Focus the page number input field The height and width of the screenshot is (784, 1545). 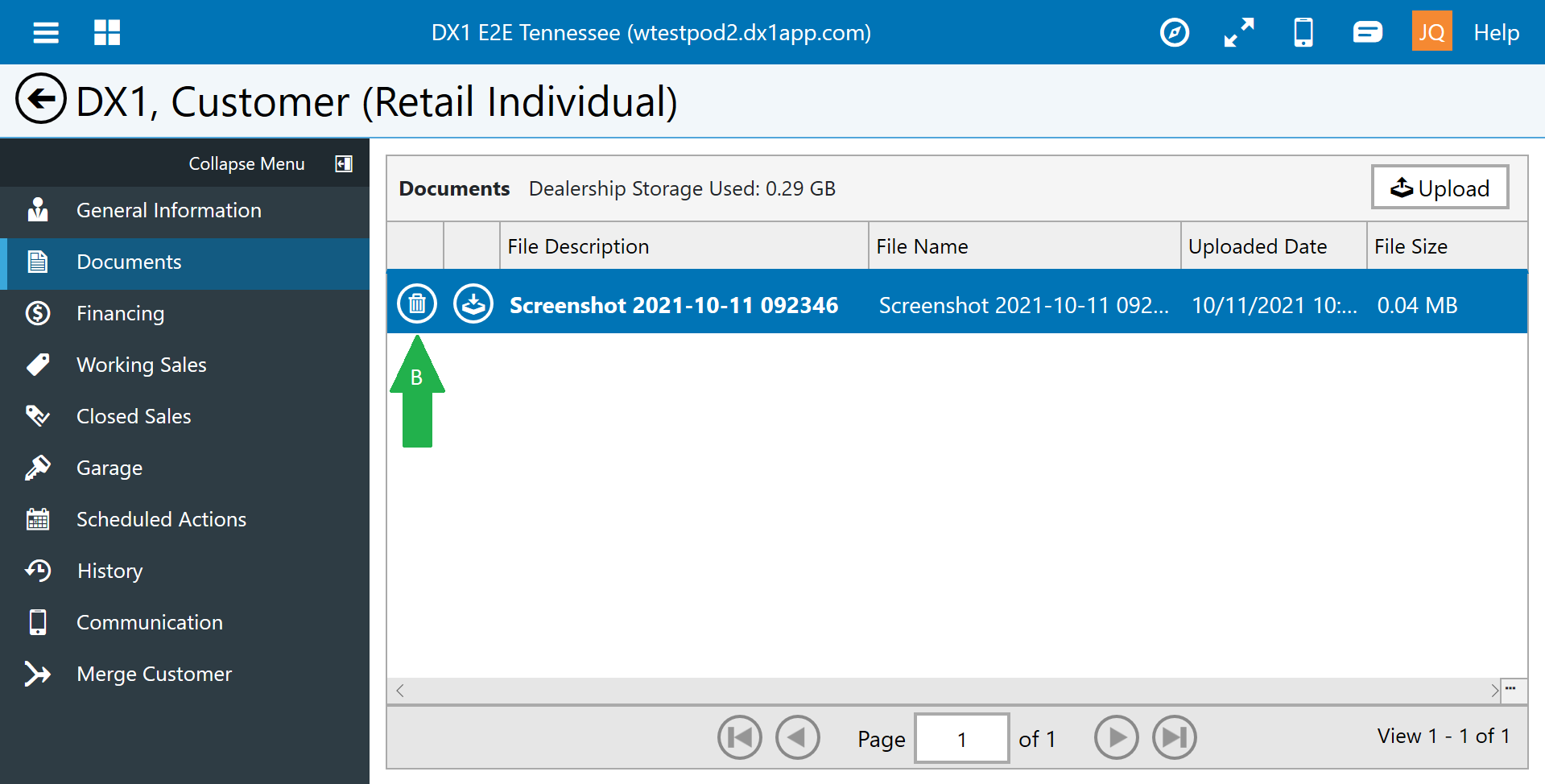click(962, 738)
